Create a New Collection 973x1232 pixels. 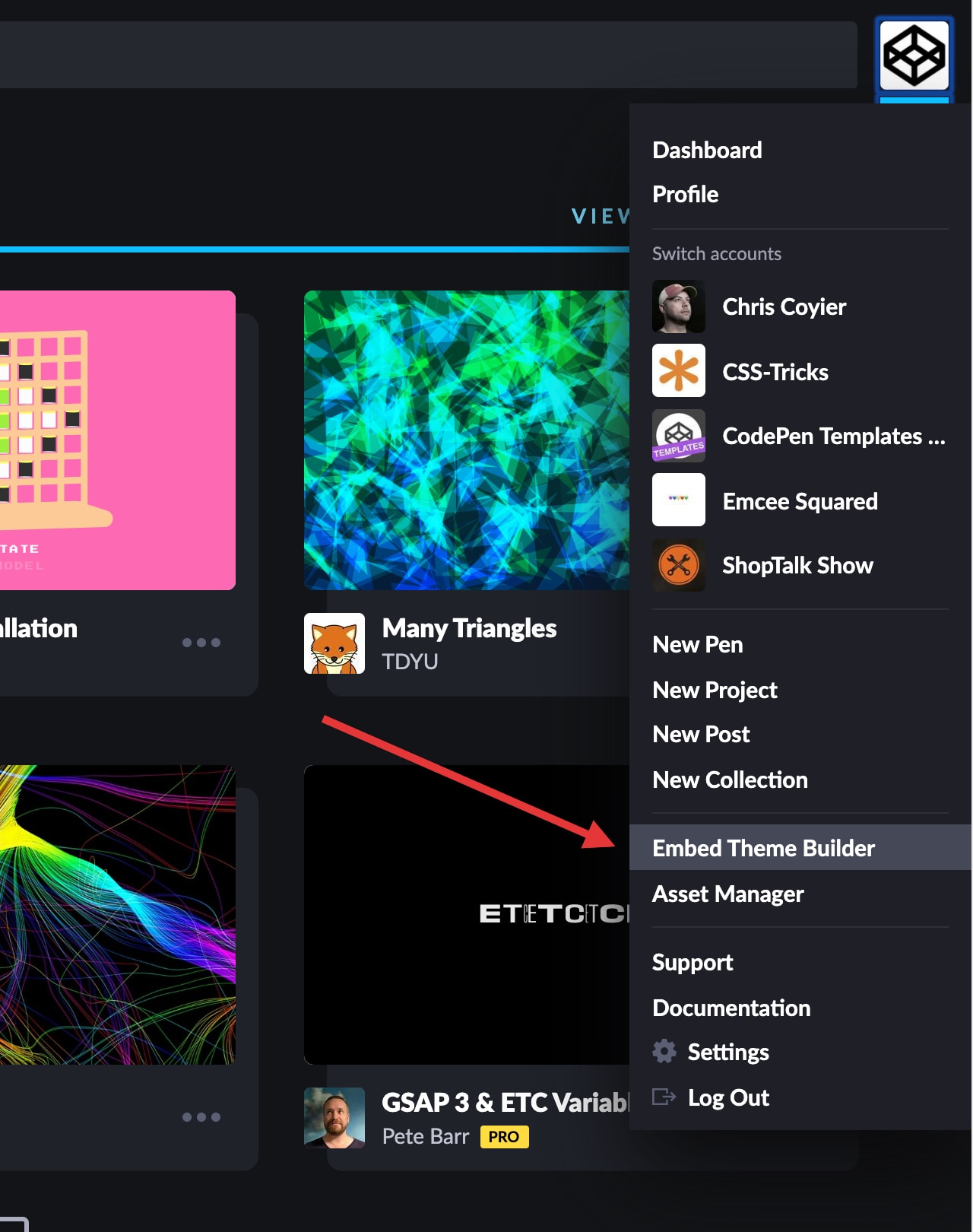point(730,780)
